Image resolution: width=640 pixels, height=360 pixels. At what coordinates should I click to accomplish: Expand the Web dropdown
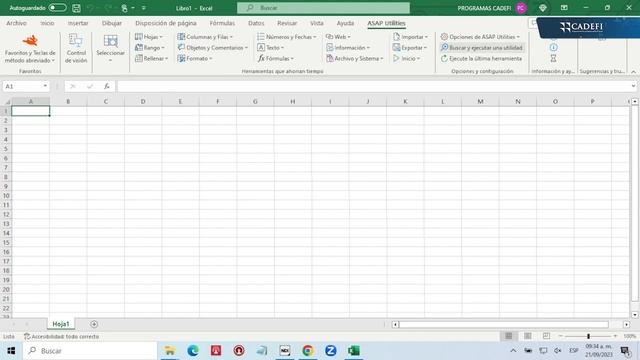(338, 37)
